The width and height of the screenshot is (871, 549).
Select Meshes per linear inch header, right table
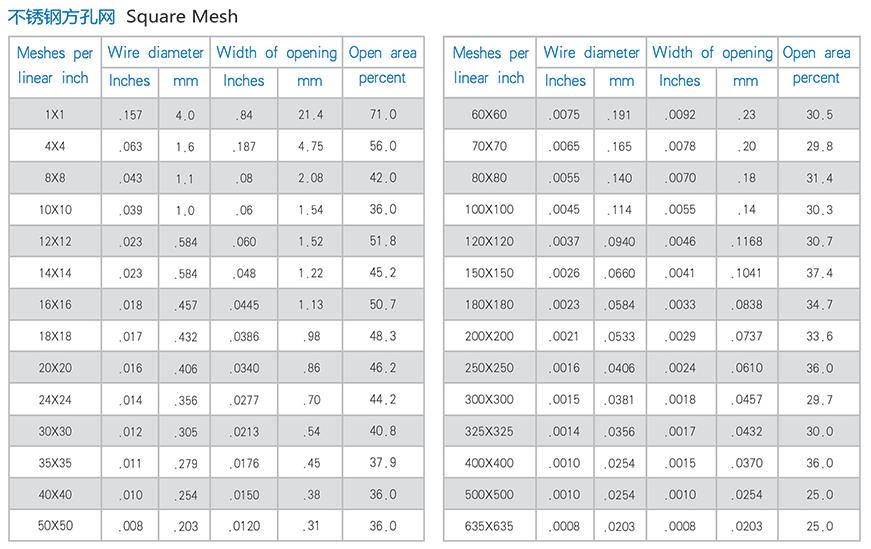tap(490, 66)
